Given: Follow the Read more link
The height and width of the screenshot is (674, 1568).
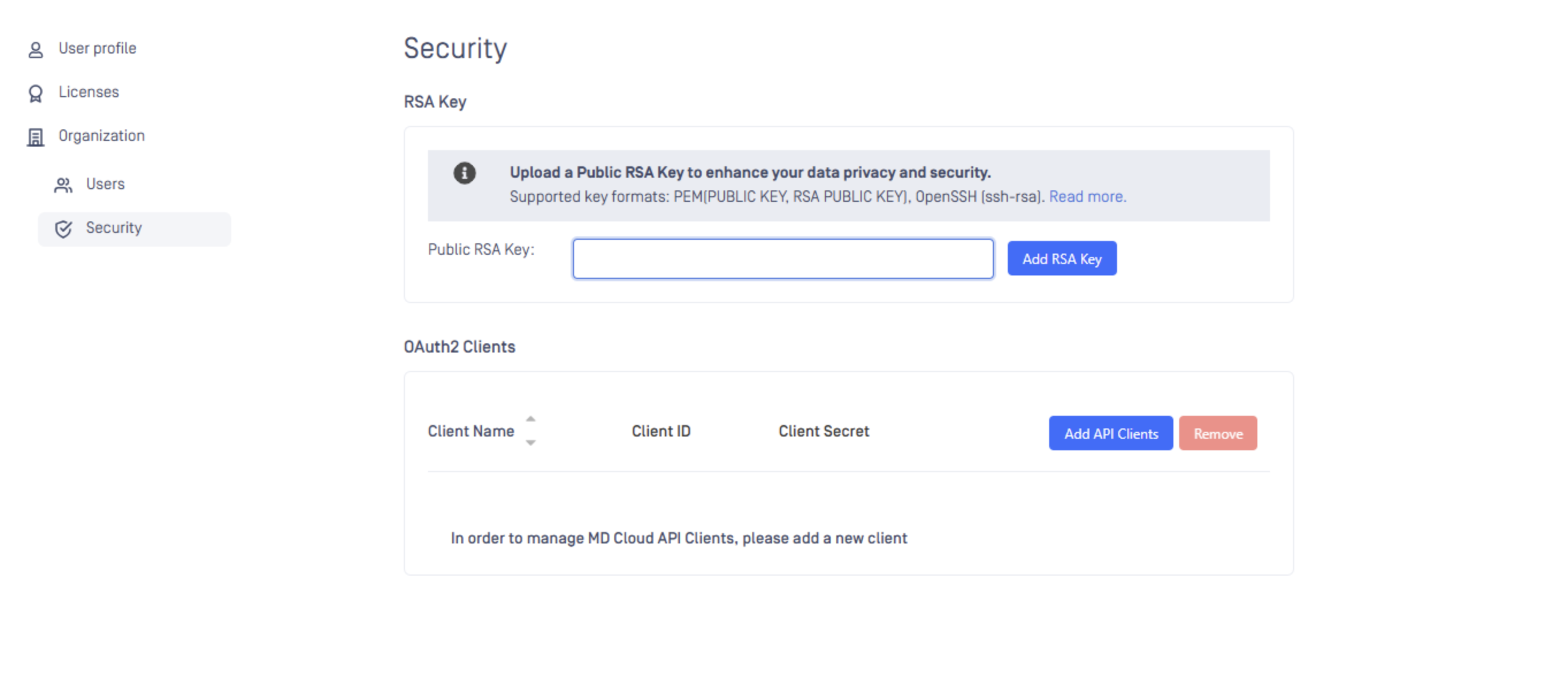Looking at the screenshot, I should (1087, 197).
